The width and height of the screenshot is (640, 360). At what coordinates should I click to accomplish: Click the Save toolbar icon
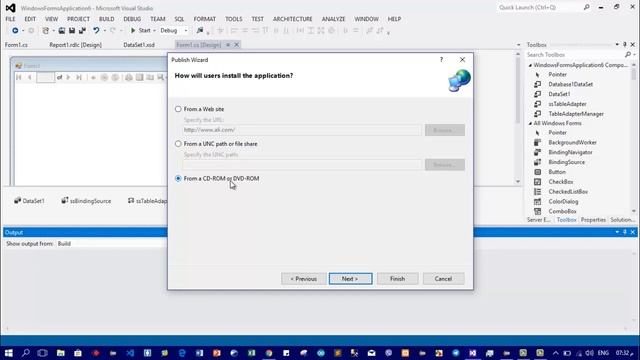coord(72,31)
